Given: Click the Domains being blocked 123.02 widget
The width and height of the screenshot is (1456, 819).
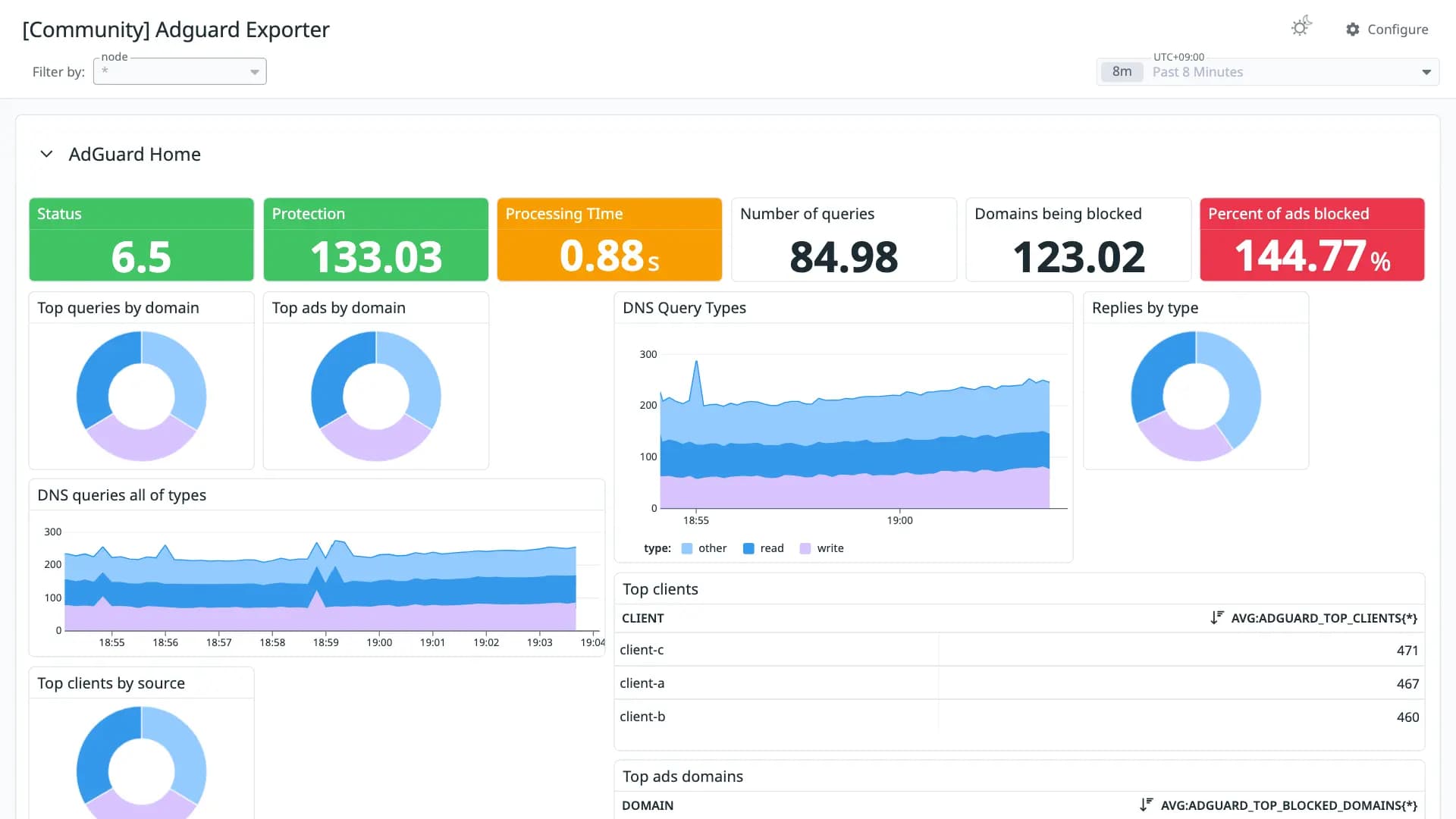Looking at the screenshot, I should (x=1078, y=240).
